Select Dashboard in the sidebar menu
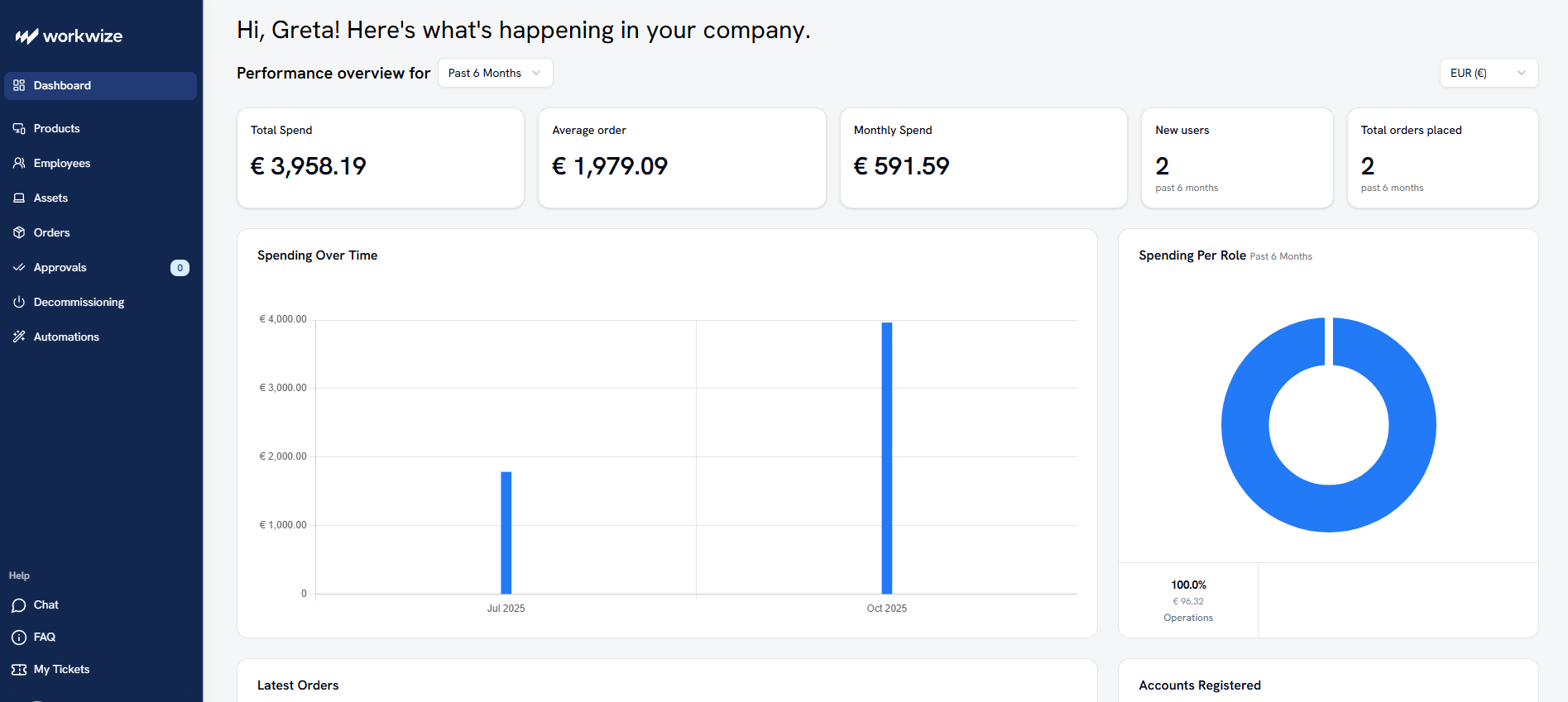 (100, 86)
